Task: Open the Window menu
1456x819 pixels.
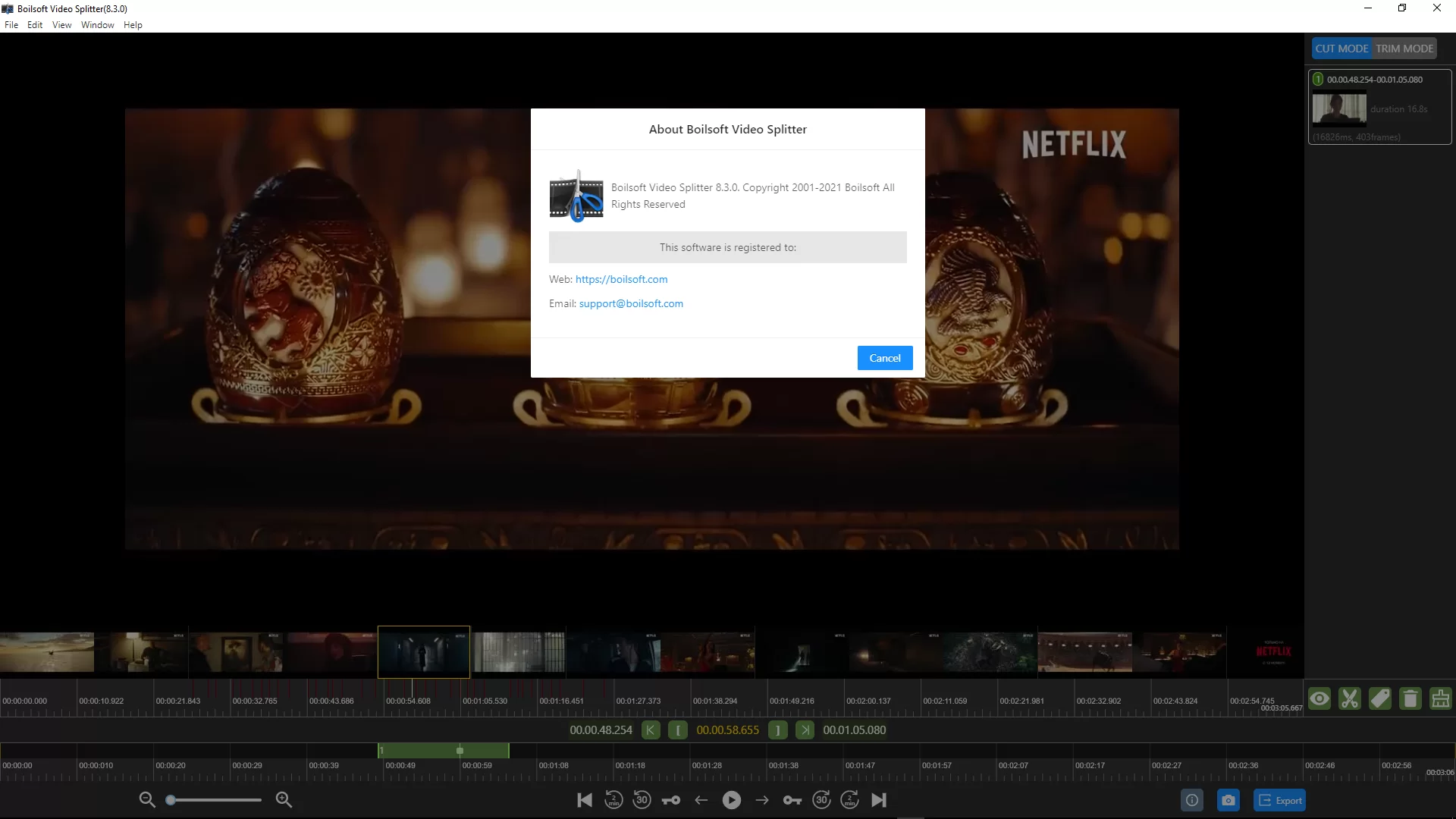Action: tap(98, 25)
